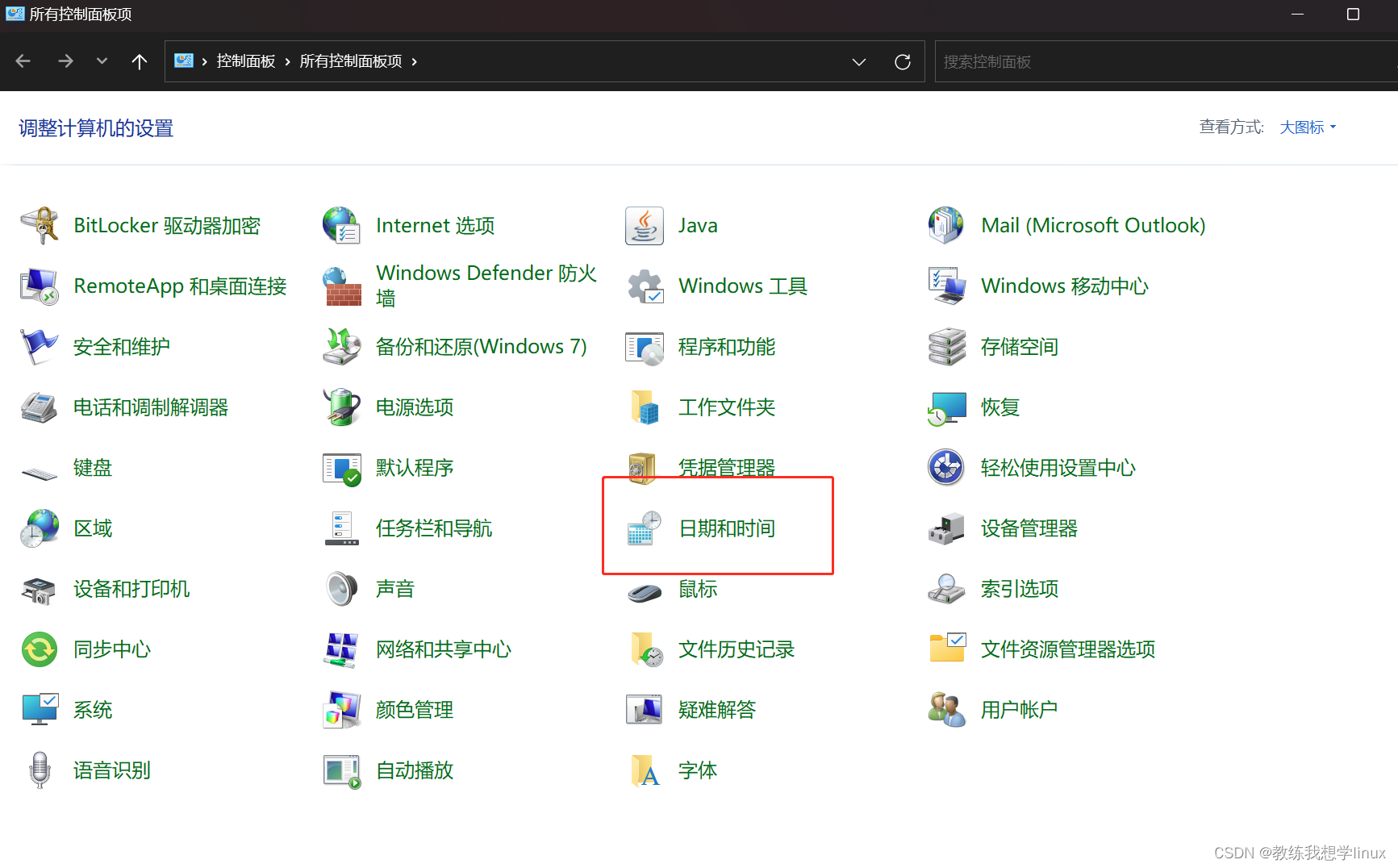Click the 控制面板 breadcrumb item
The image size is (1398, 868).
pos(246,62)
